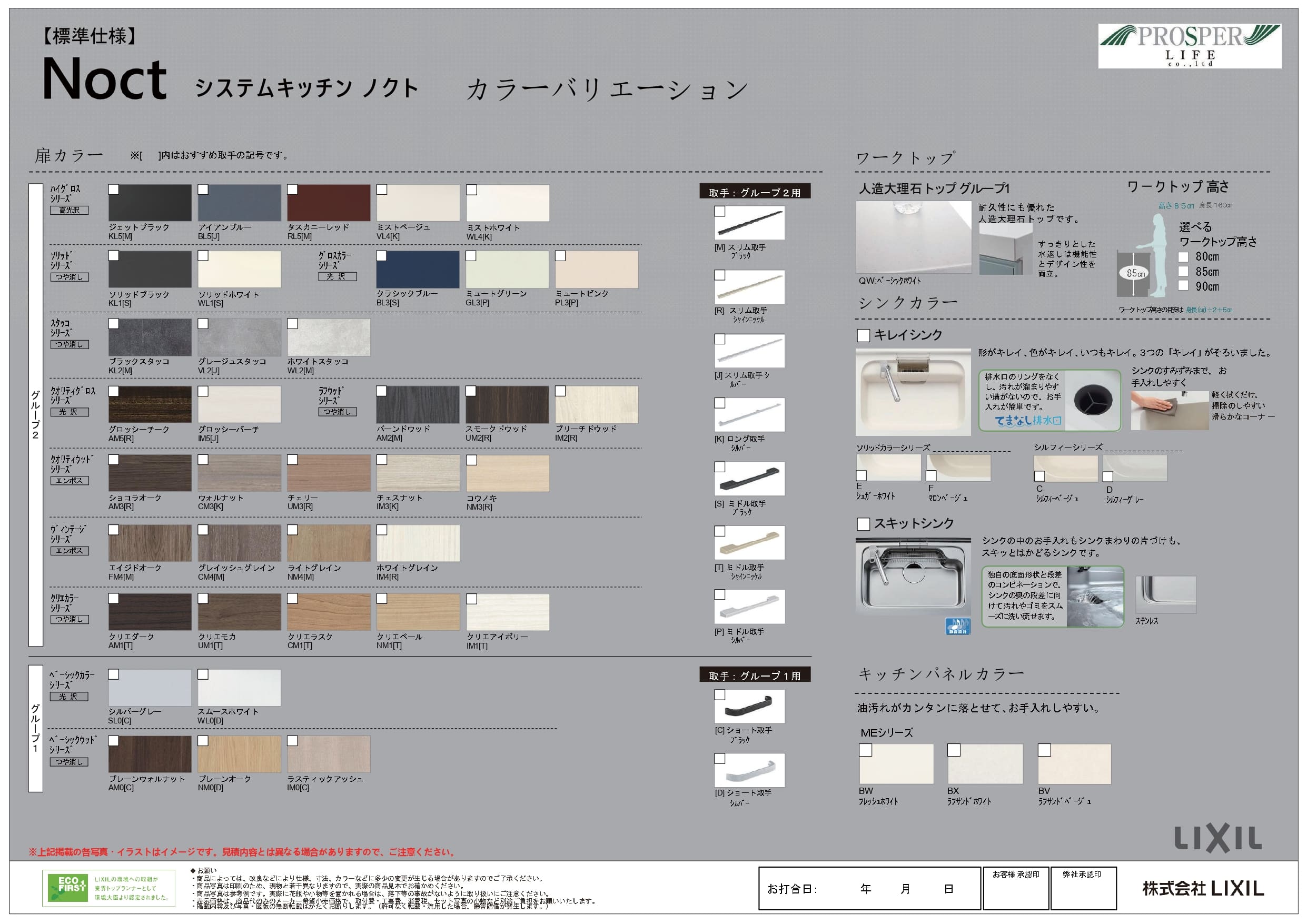1307x924 pixels.
Task: Pick the ミストベージュ VL4[K] swatch
Action: point(418,203)
